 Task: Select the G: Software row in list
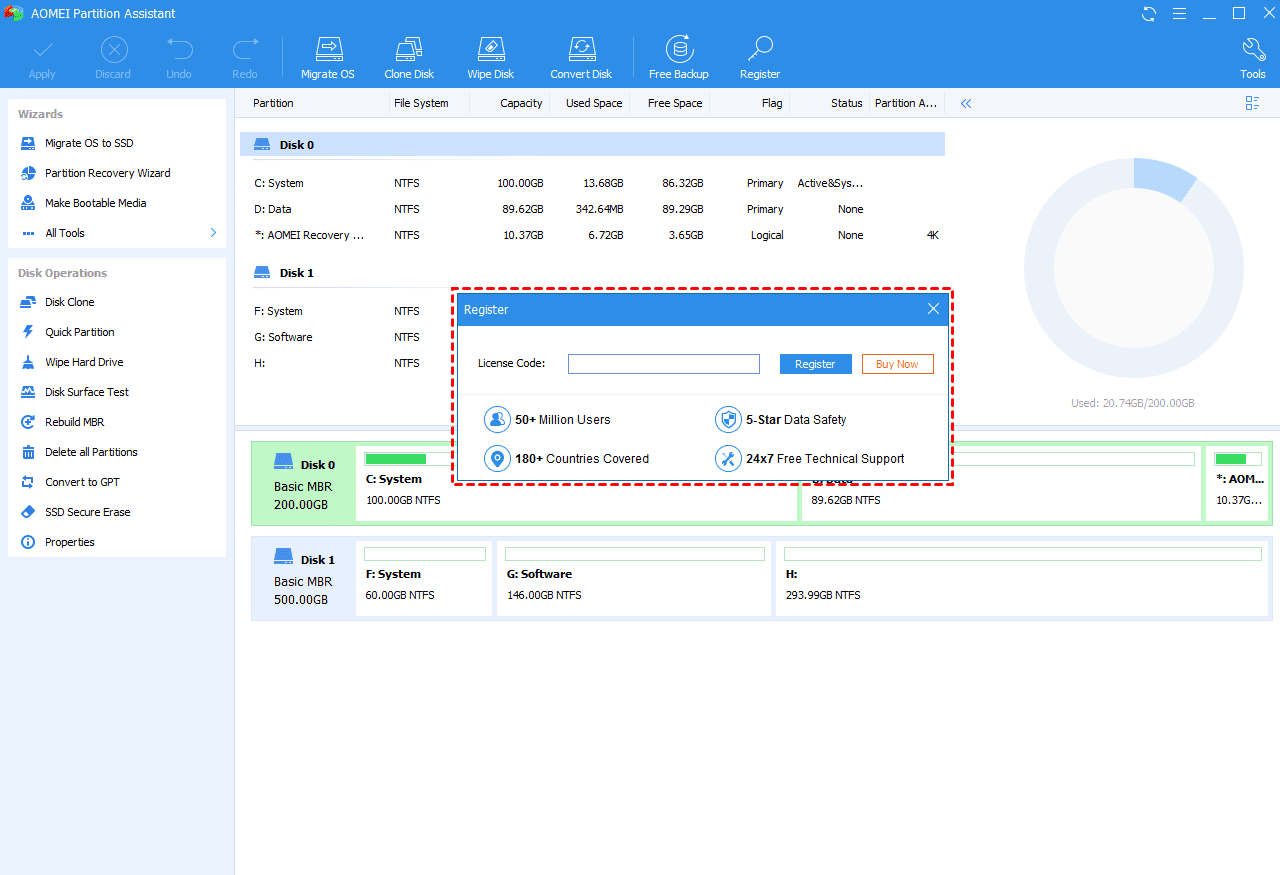(x=346, y=337)
